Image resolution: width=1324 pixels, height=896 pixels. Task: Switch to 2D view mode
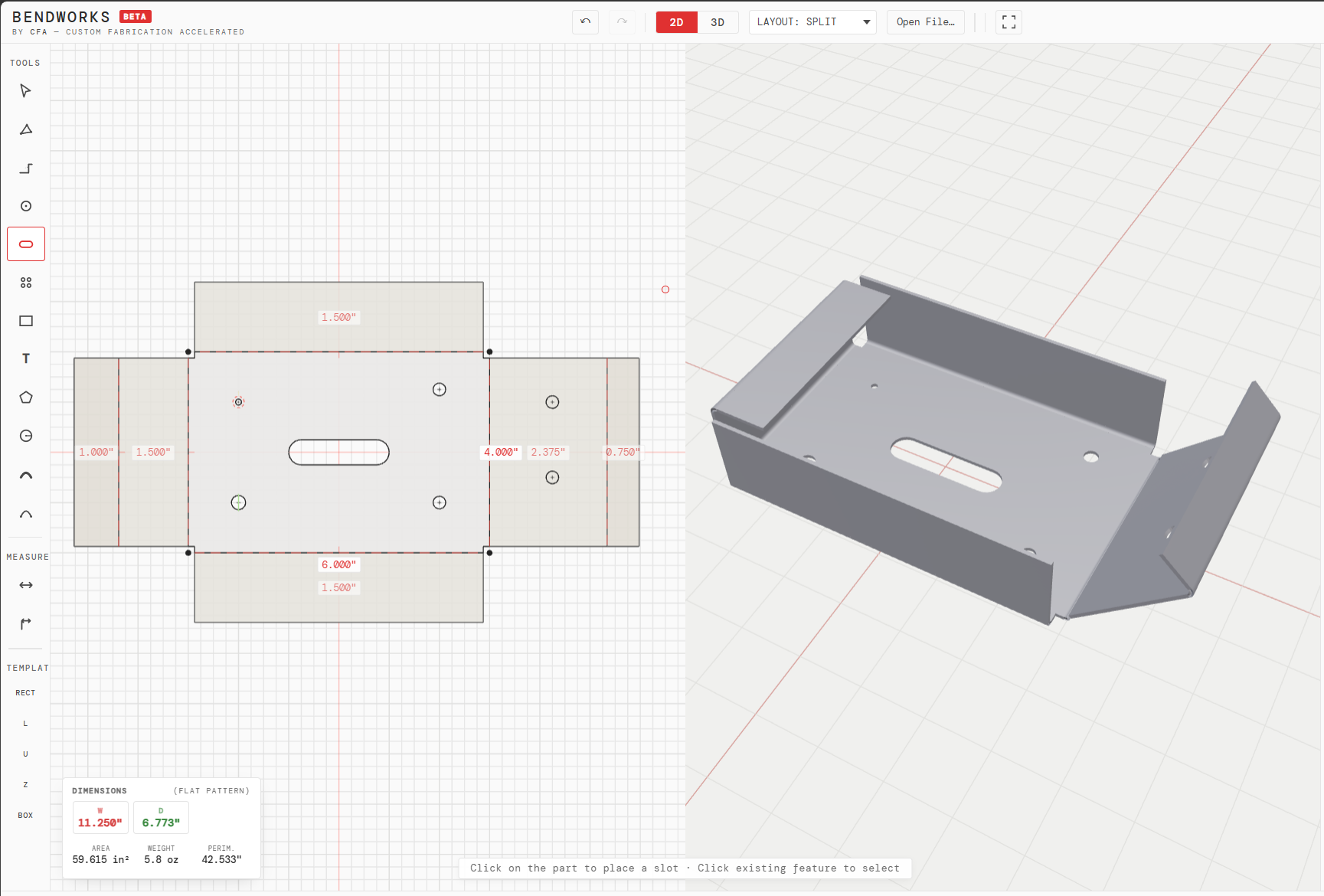(677, 22)
